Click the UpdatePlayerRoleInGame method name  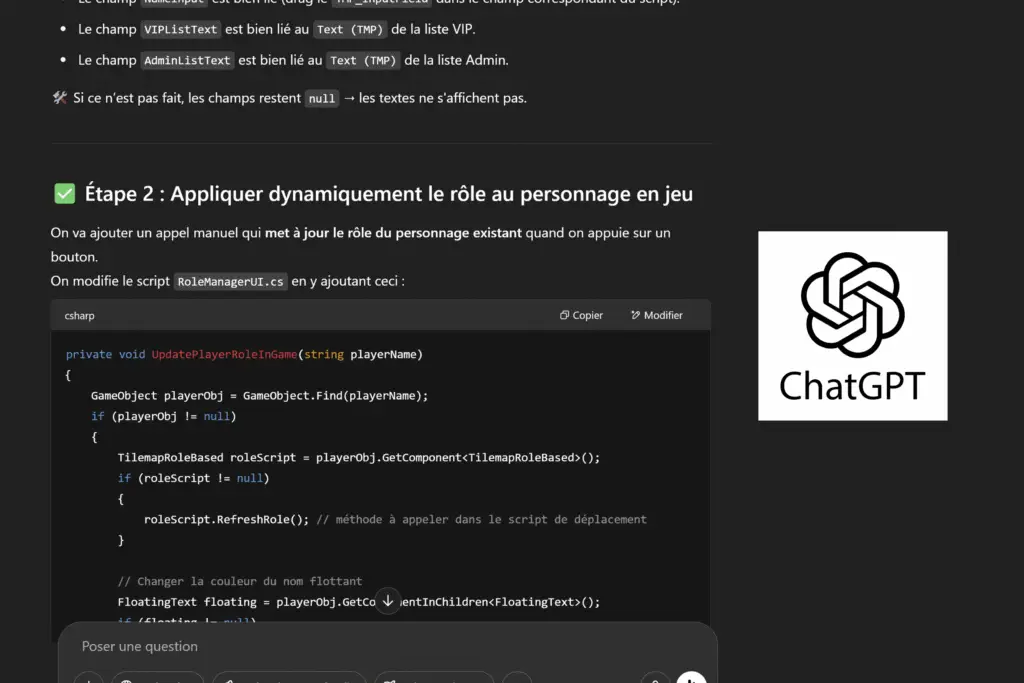224,354
